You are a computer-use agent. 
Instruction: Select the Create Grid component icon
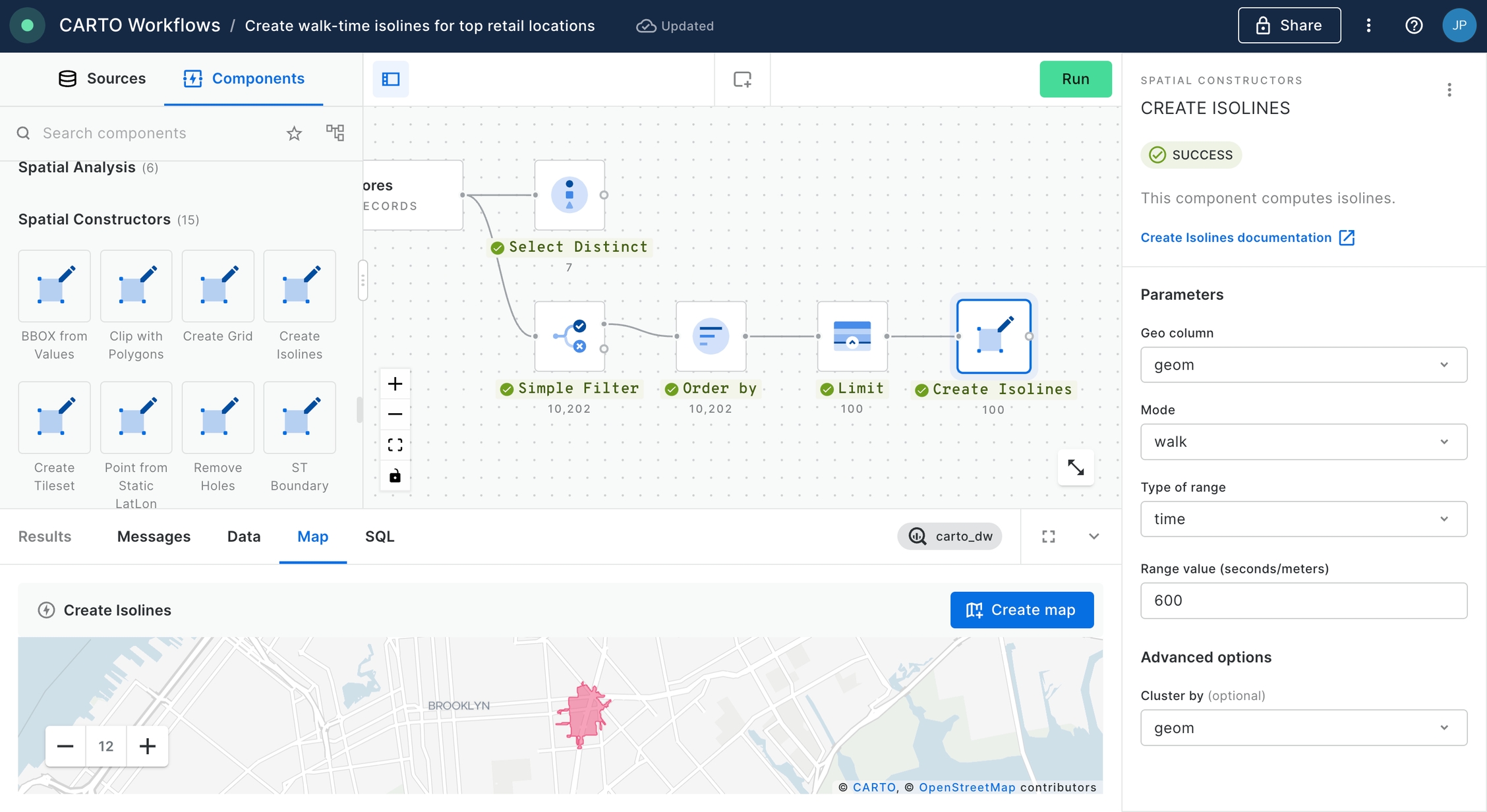pyautogui.click(x=218, y=287)
